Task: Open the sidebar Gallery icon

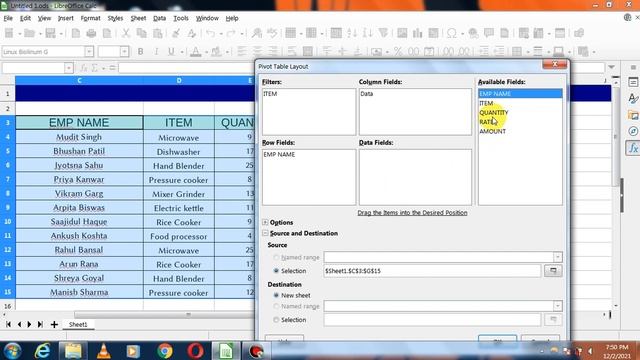Action: coord(633,115)
